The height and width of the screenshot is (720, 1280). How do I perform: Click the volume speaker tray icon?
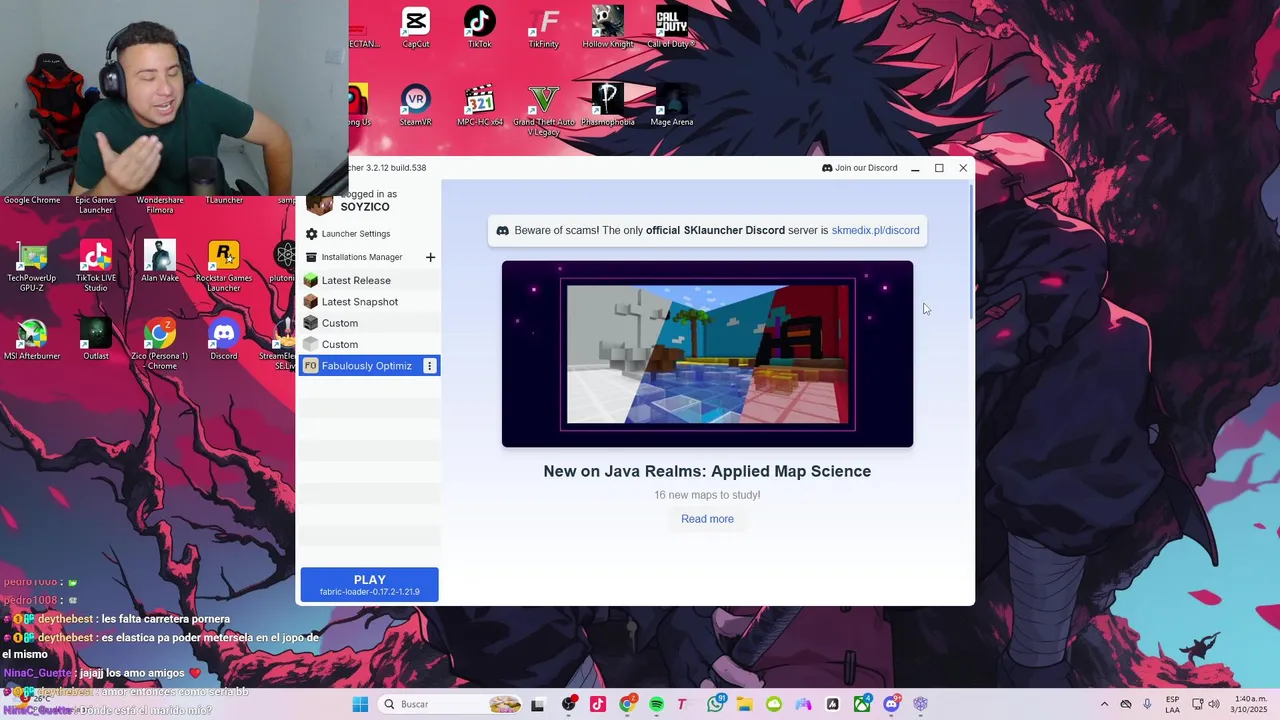point(1215,704)
